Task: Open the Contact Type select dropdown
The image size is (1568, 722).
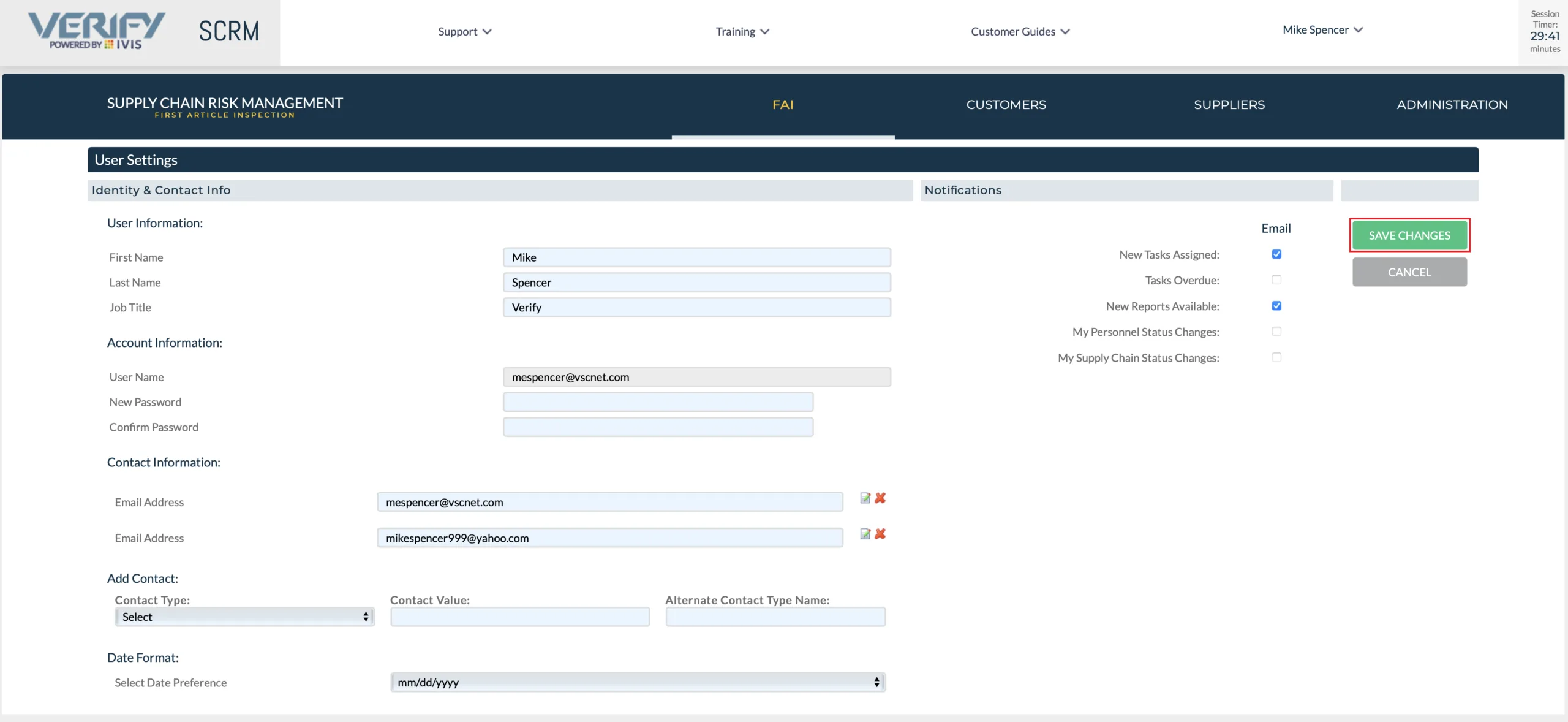Action: click(x=245, y=617)
